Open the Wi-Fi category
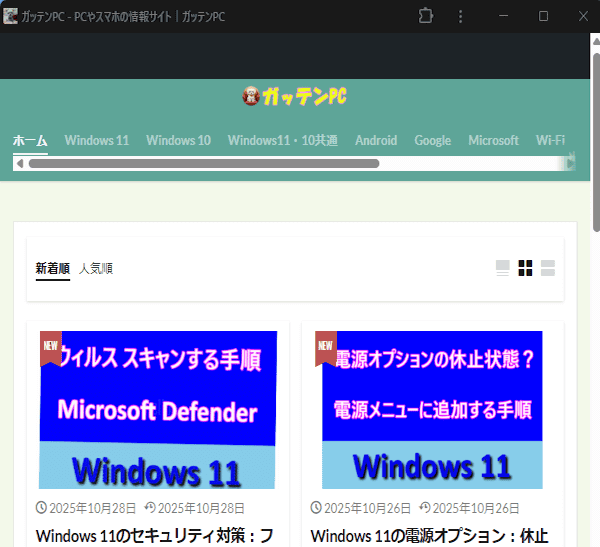 (550, 140)
